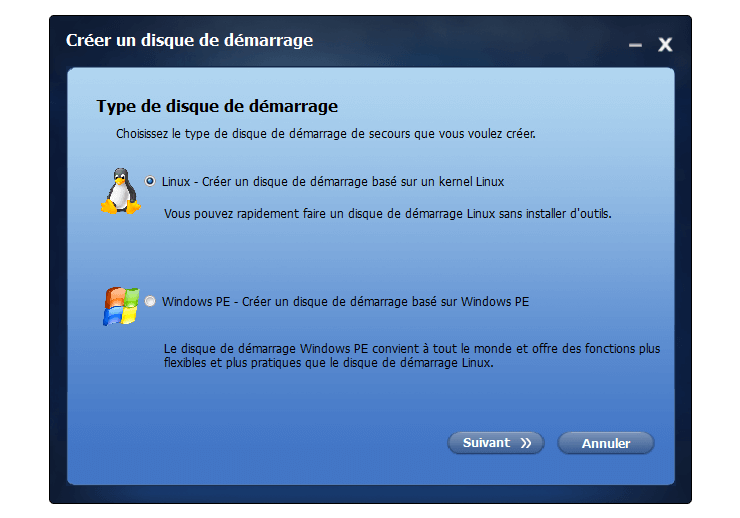Screen dimensions: 740x518
Task: Click the double chevron arrows on Suivant
Action: [x=526, y=443]
